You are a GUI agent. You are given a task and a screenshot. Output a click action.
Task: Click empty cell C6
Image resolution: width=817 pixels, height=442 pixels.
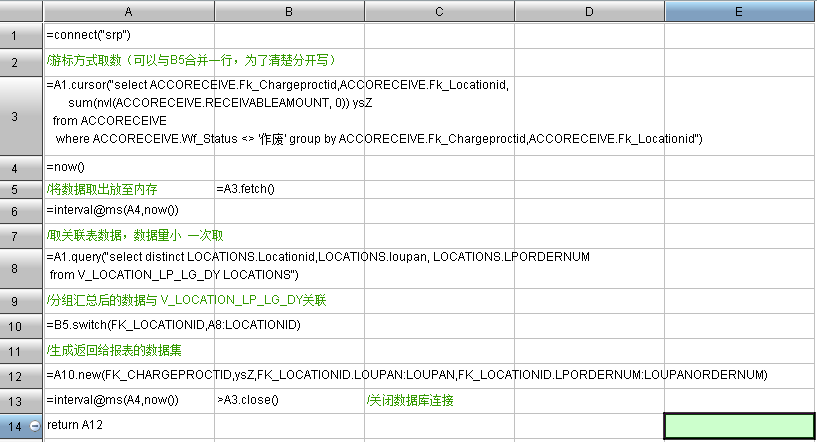point(439,211)
